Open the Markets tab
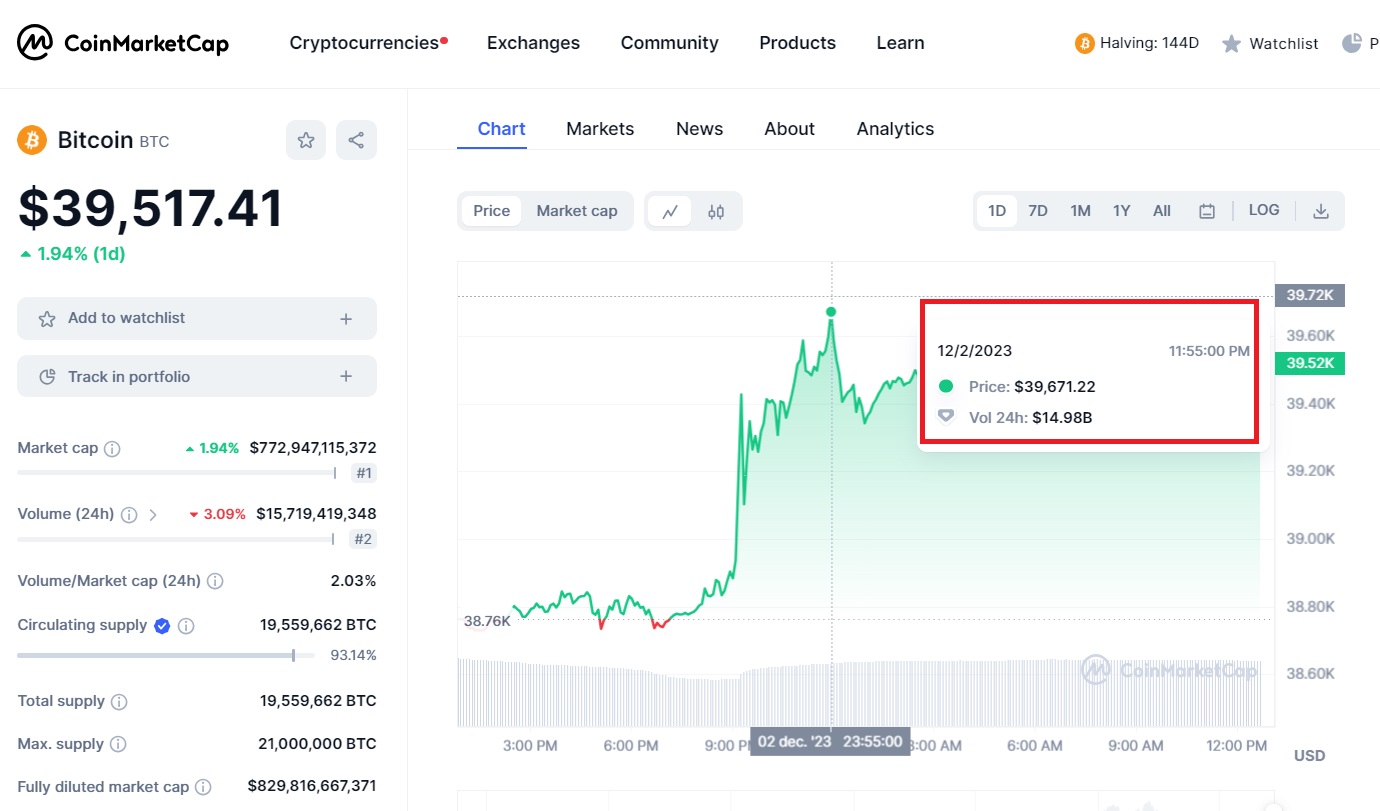Screen dimensions: 1380x811 [x=600, y=129]
